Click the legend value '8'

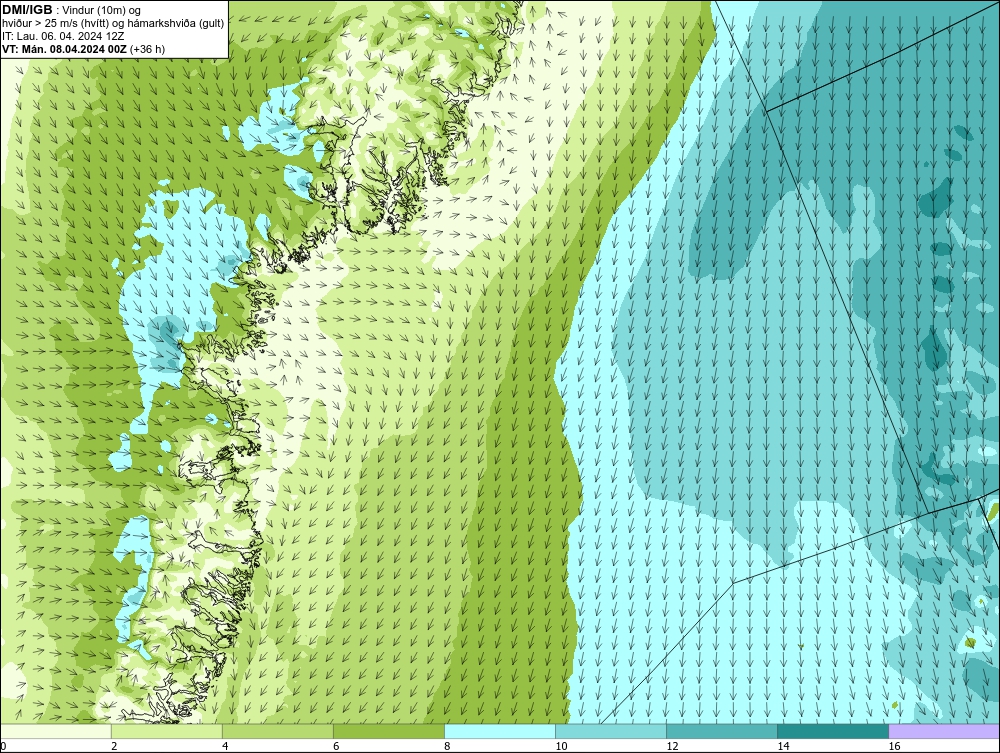tap(448, 746)
